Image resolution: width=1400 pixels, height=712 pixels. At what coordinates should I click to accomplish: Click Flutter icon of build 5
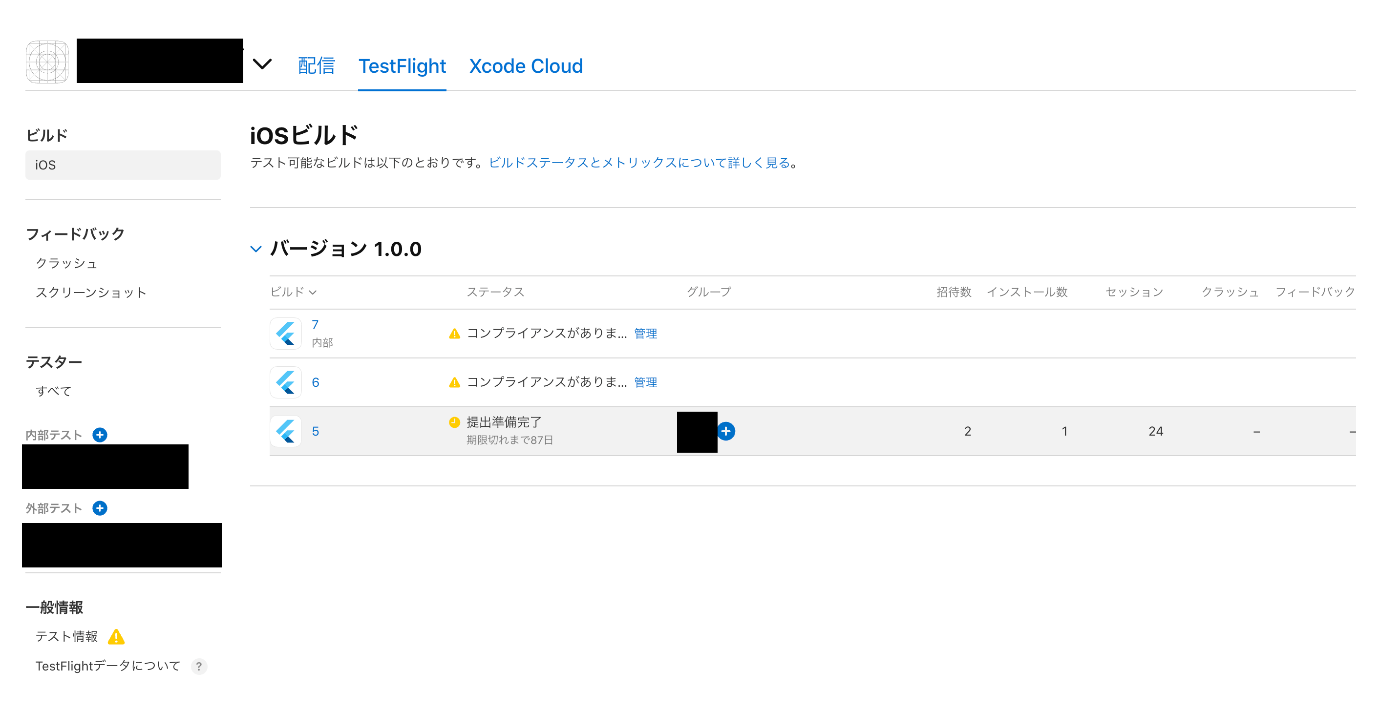pyautogui.click(x=286, y=431)
